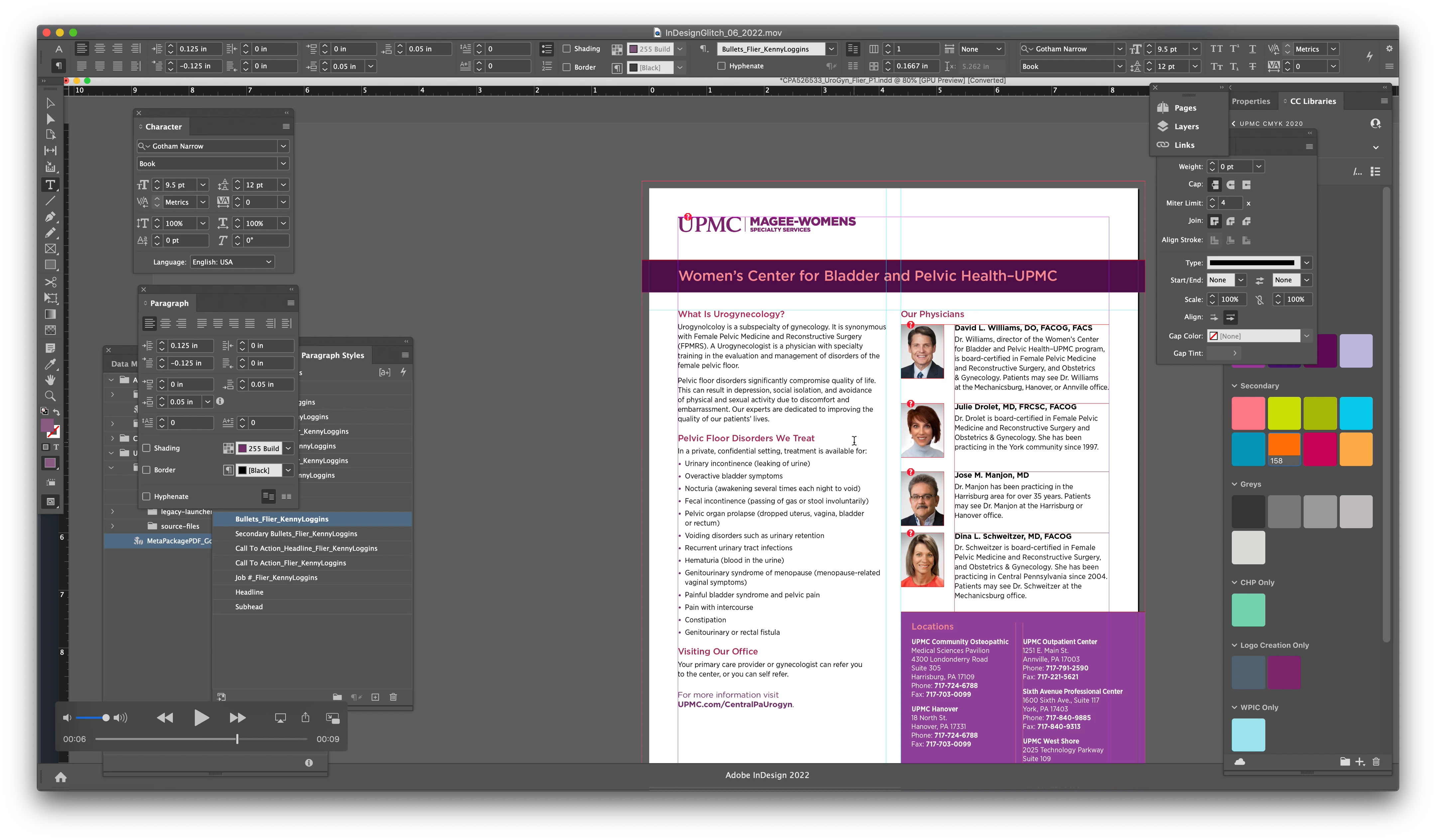Check Hyphenate in the Paragraph panel
1436x840 pixels.
[147, 497]
